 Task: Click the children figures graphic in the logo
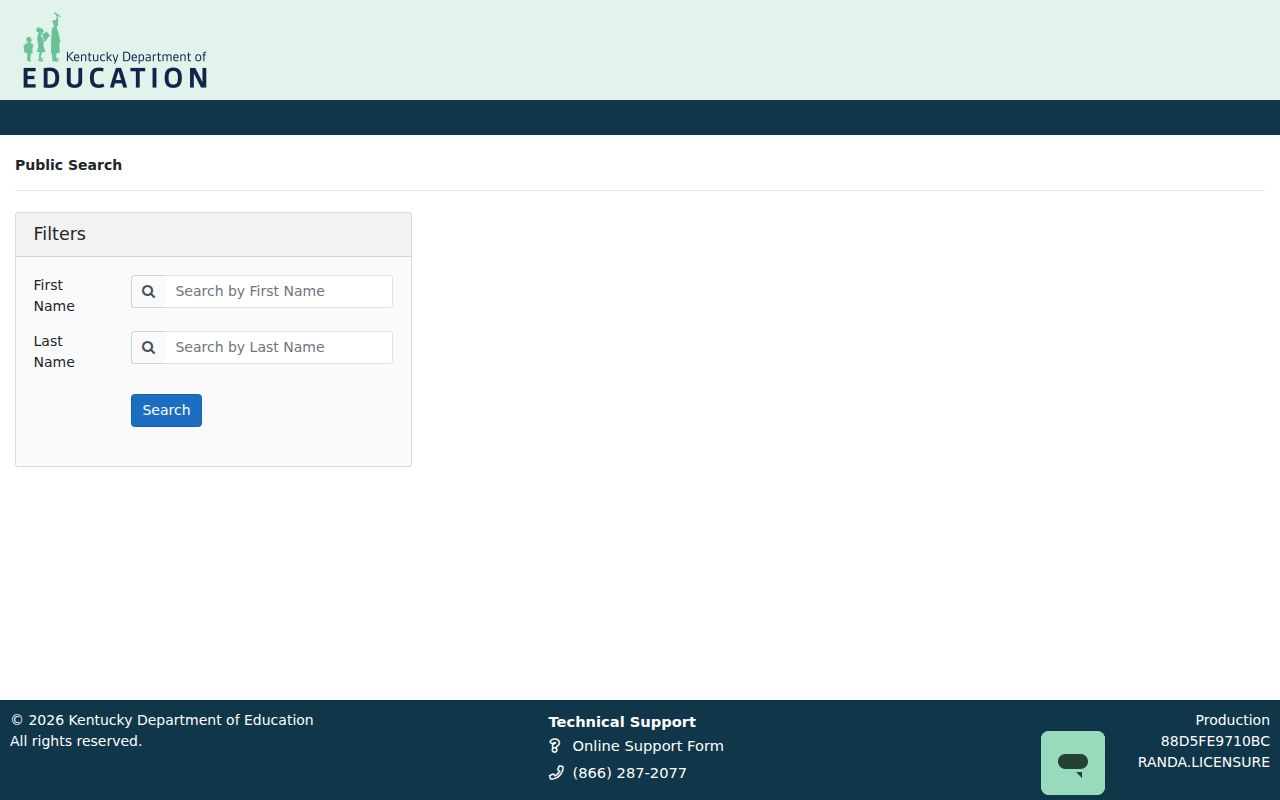pos(42,38)
